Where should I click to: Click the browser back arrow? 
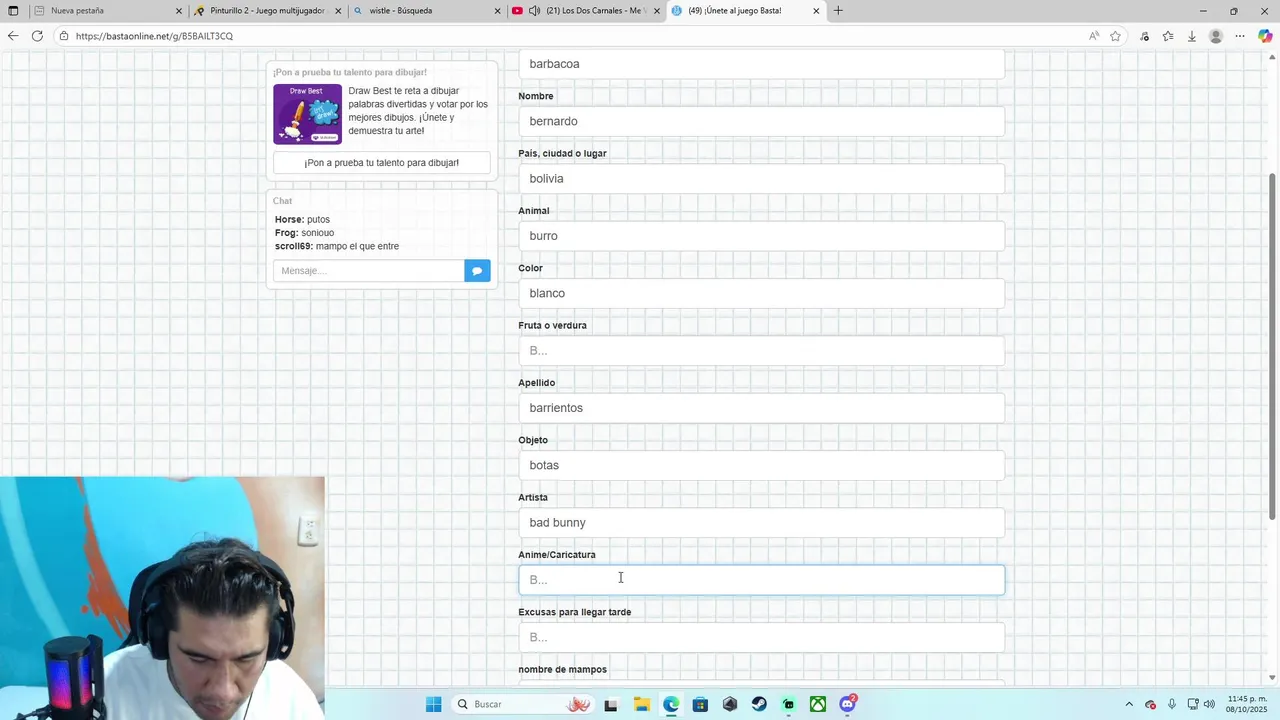(12, 36)
